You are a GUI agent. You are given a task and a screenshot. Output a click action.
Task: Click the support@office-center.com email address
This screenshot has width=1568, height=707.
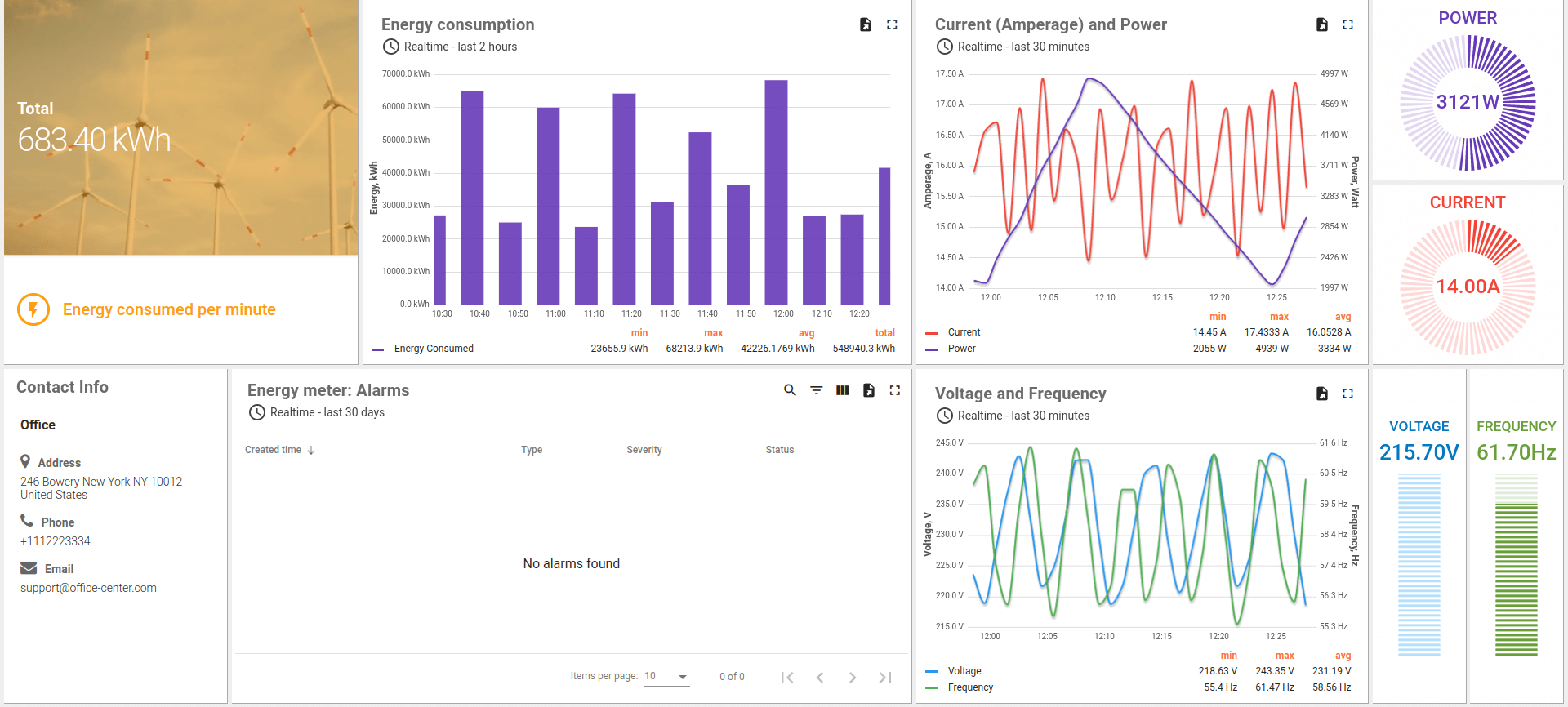(x=88, y=588)
